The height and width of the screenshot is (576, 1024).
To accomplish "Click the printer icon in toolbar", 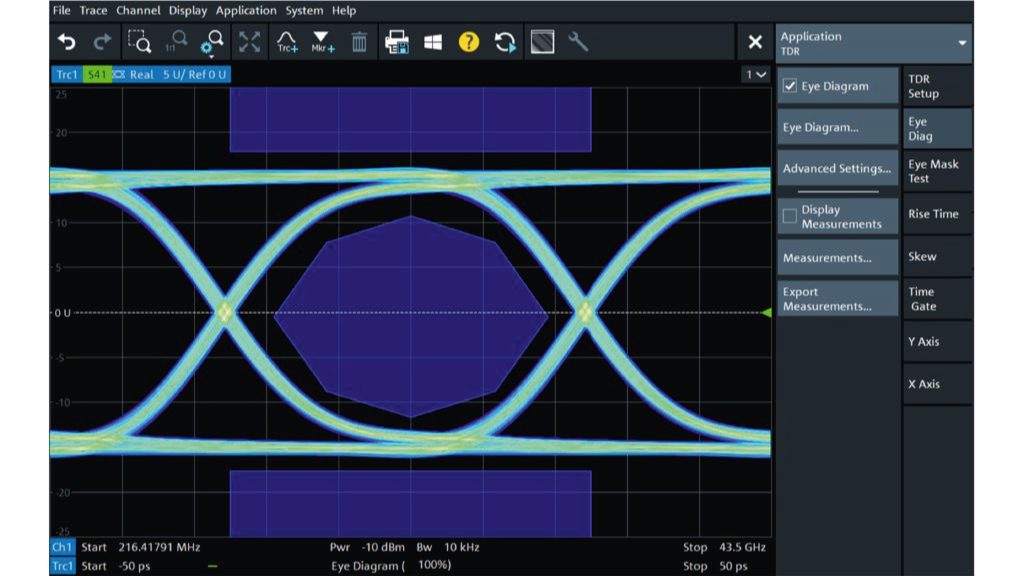I will 397,42.
